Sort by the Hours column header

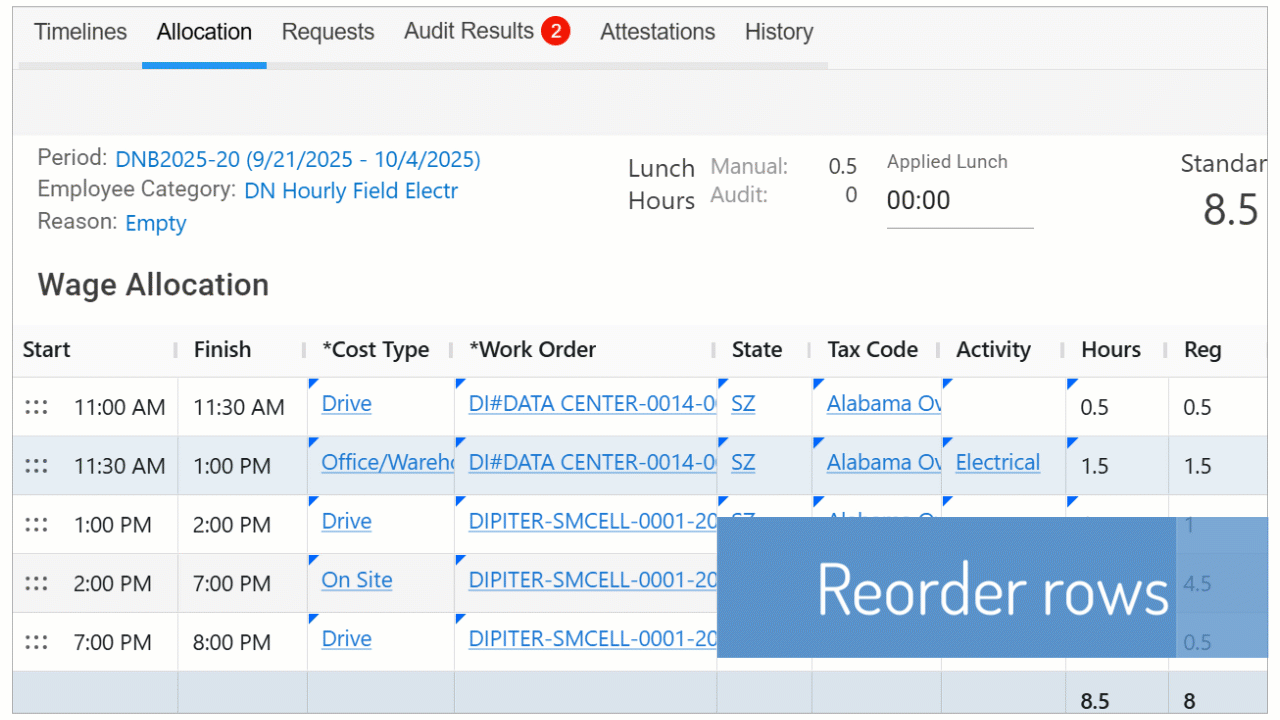coord(1111,350)
